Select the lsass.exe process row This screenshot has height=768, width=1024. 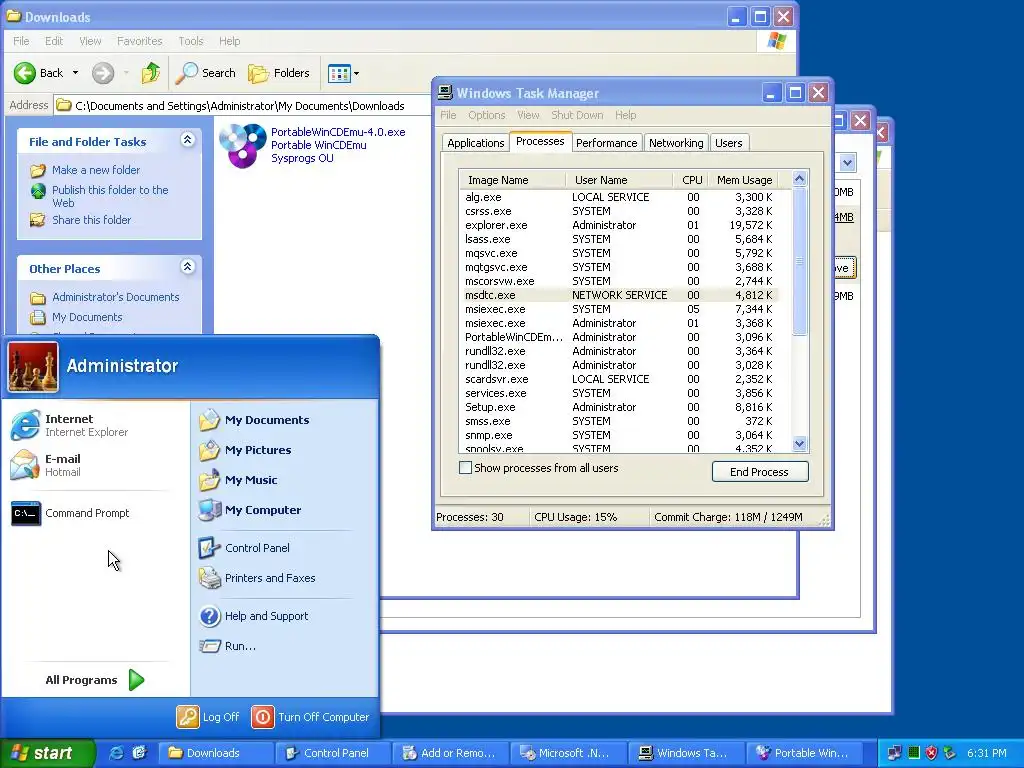[x=619, y=239]
